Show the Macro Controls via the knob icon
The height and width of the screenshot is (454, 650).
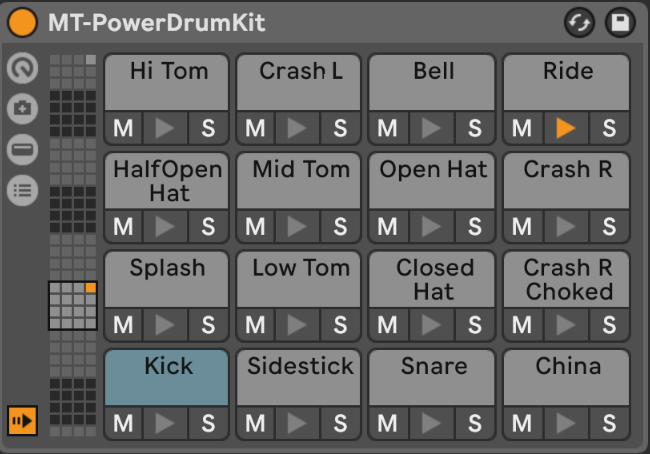[x=22, y=68]
